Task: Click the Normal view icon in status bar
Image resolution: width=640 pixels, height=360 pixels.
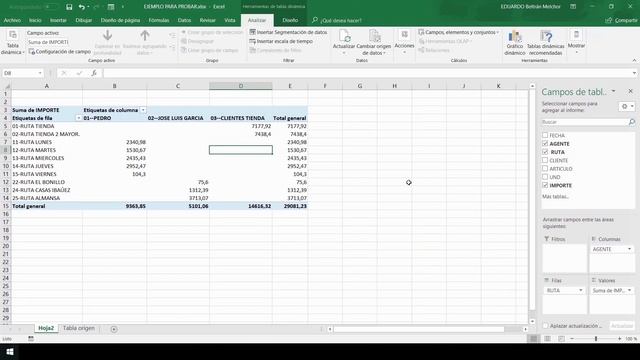Action: [x=533, y=339]
